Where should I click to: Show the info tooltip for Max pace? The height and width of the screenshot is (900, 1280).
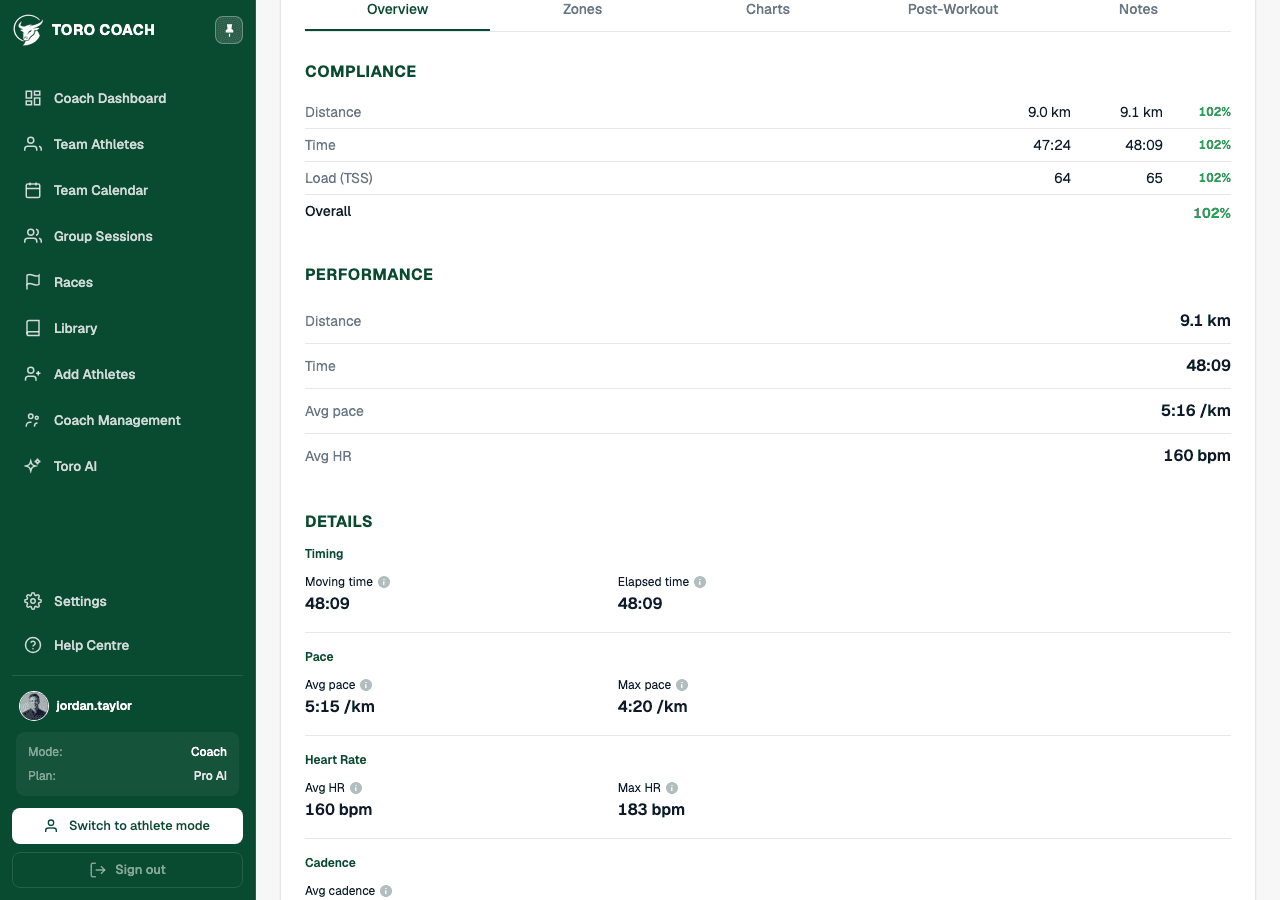point(682,685)
